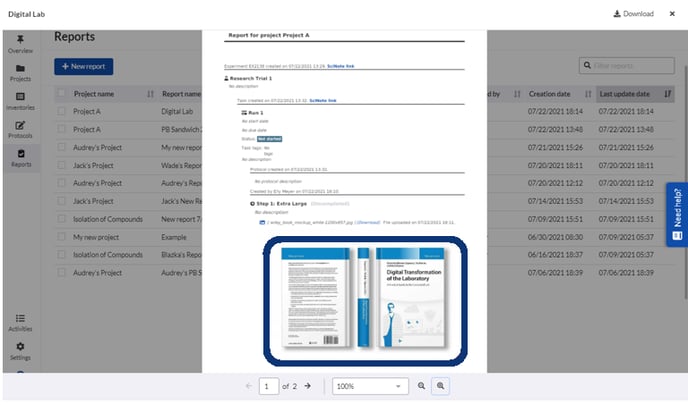Open the 100% zoom level dropdown

pyautogui.click(x=370, y=386)
